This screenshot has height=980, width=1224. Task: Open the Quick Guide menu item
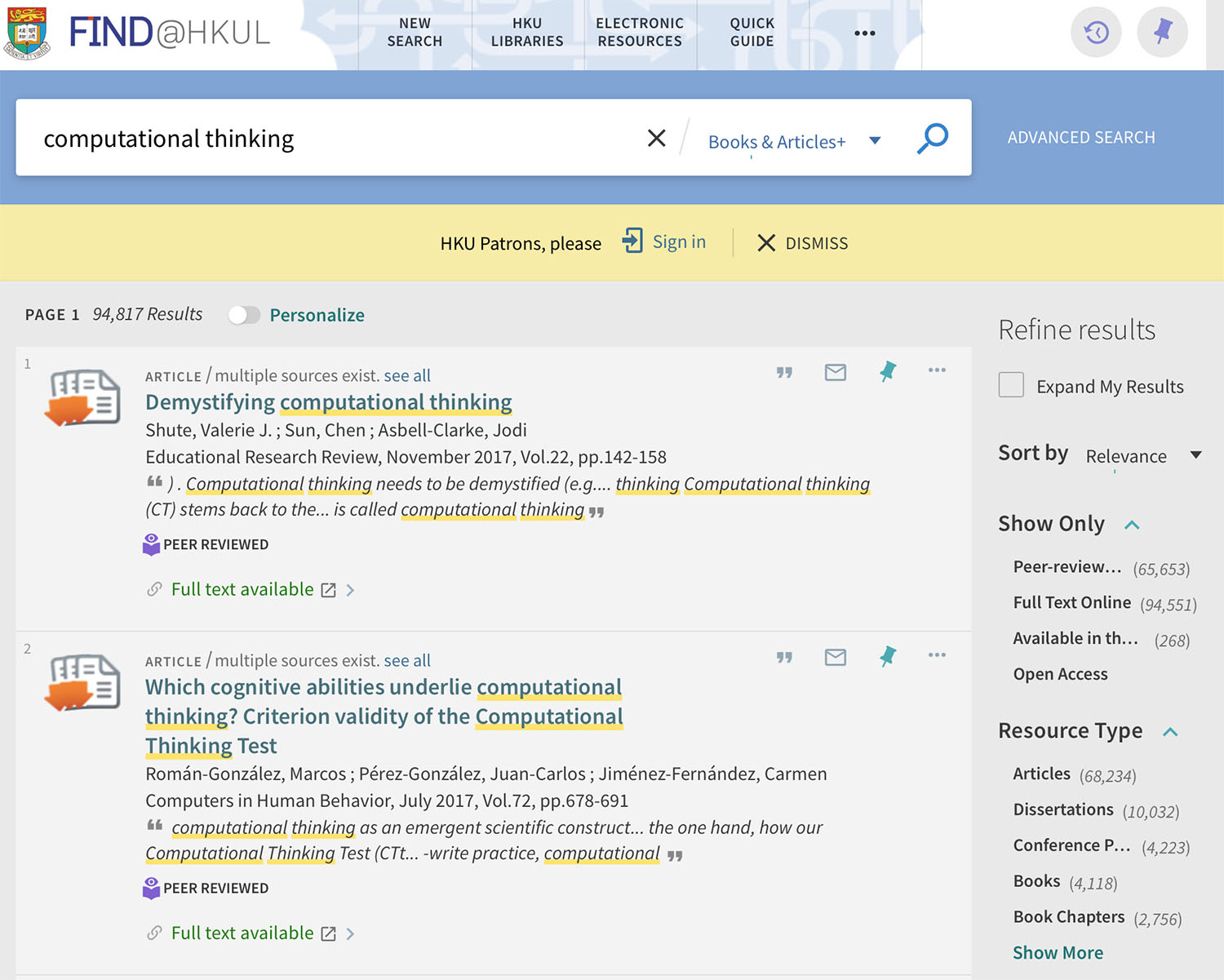[x=752, y=33]
